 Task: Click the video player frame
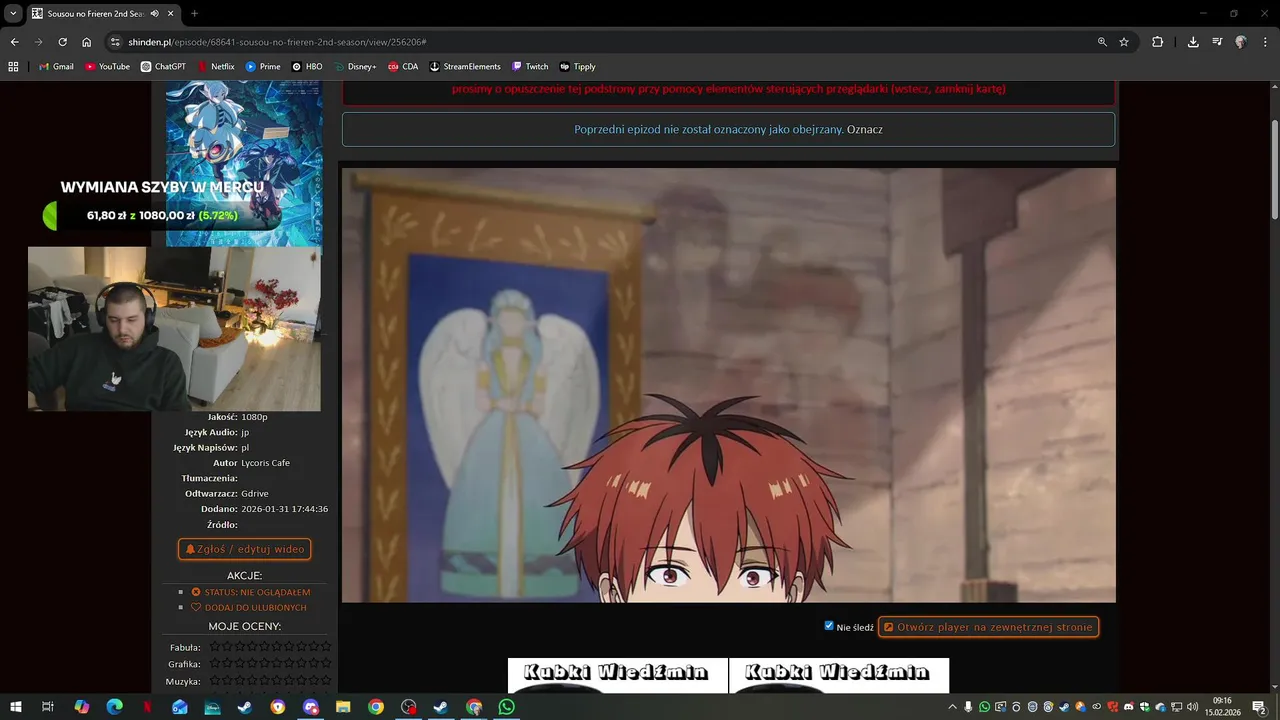728,385
